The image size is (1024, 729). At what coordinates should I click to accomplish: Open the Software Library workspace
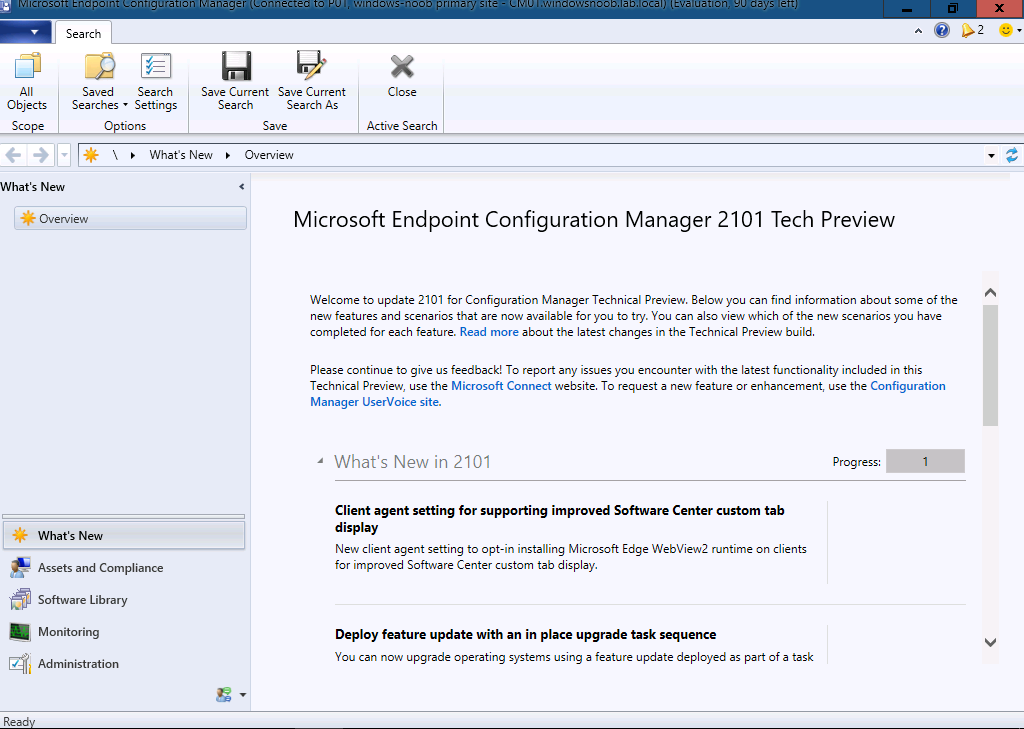tap(124, 600)
